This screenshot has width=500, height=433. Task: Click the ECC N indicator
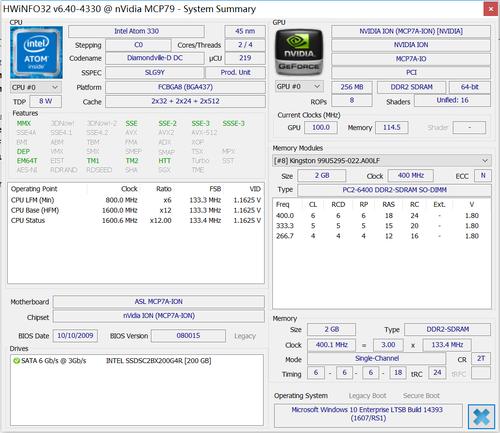[x=483, y=175]
